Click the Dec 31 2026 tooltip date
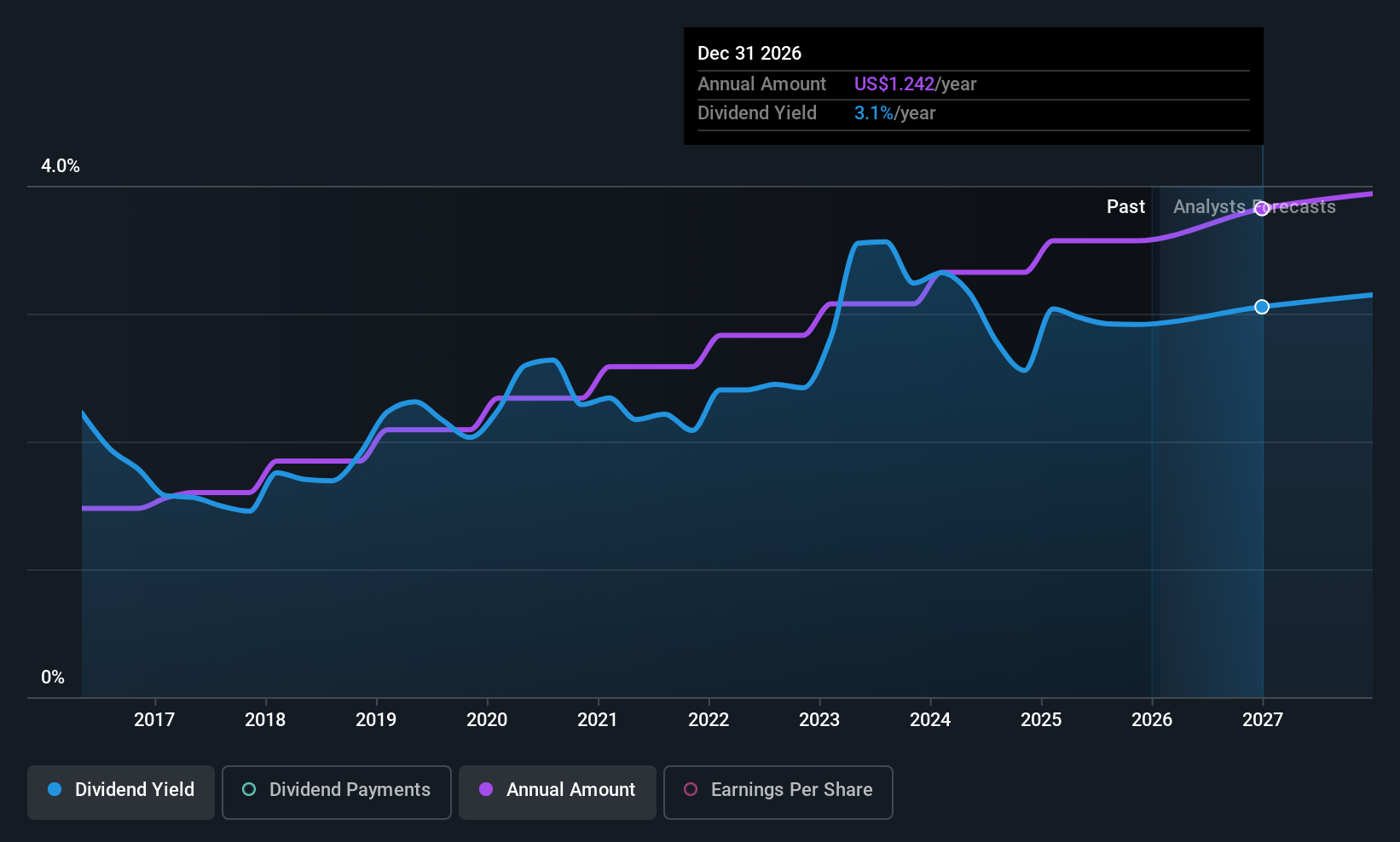 (x=749, y=54)
